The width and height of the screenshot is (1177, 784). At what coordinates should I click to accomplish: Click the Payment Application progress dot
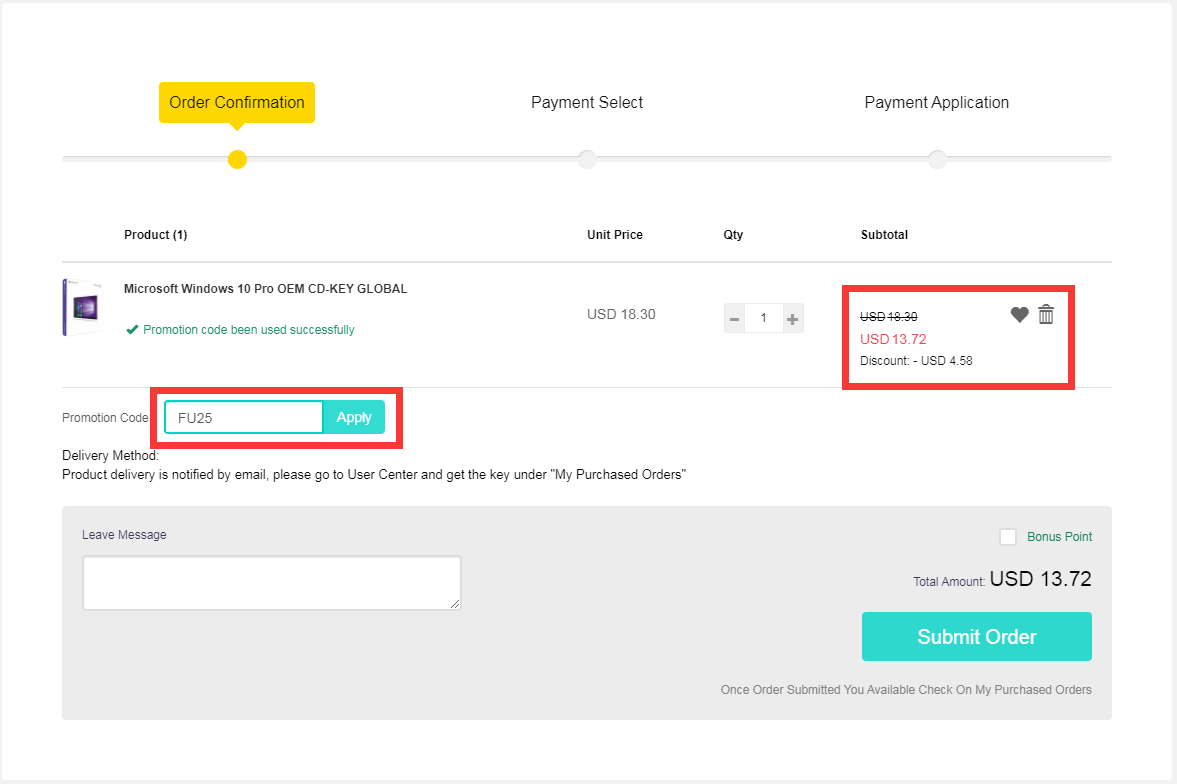coord(937,159)
